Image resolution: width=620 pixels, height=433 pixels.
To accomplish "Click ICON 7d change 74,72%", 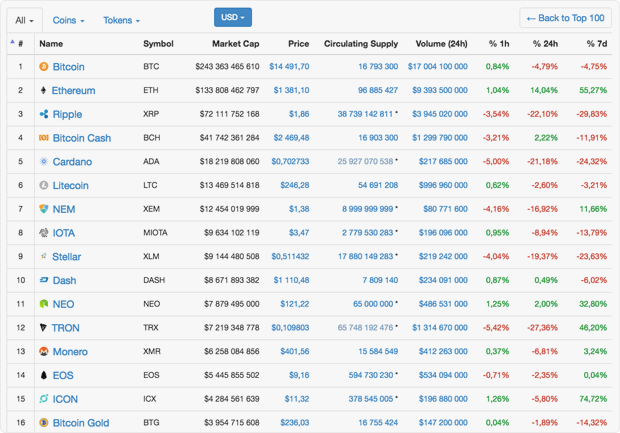I will [x=593, y=399].
